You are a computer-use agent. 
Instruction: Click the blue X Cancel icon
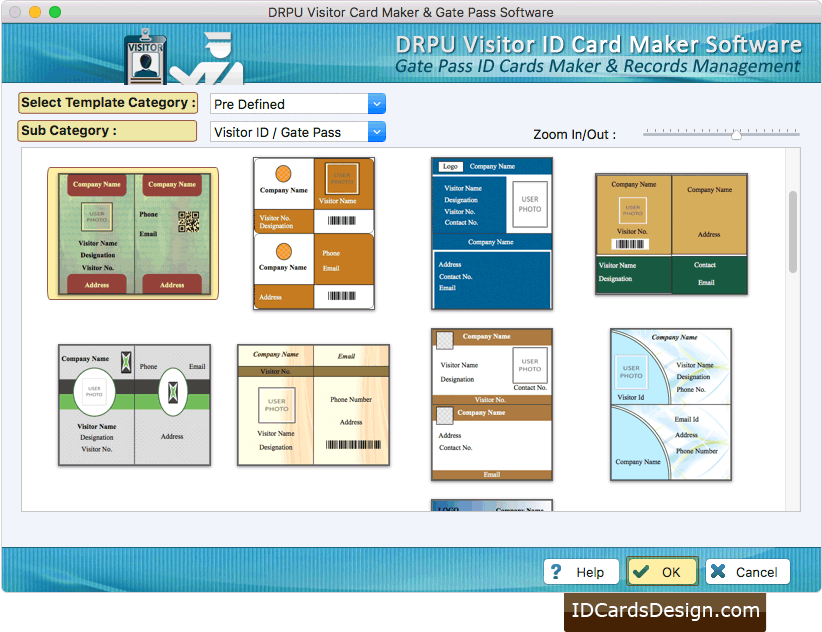pyautogui.click(x=718, y=571)
